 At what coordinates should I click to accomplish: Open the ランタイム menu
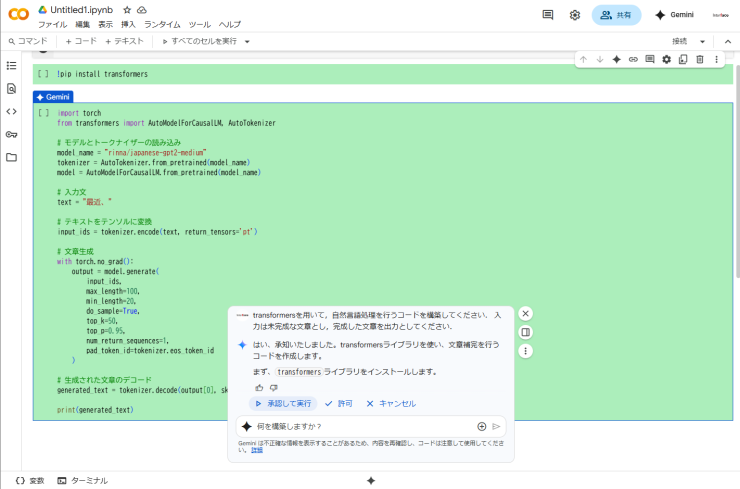click(x=162, y=25)
